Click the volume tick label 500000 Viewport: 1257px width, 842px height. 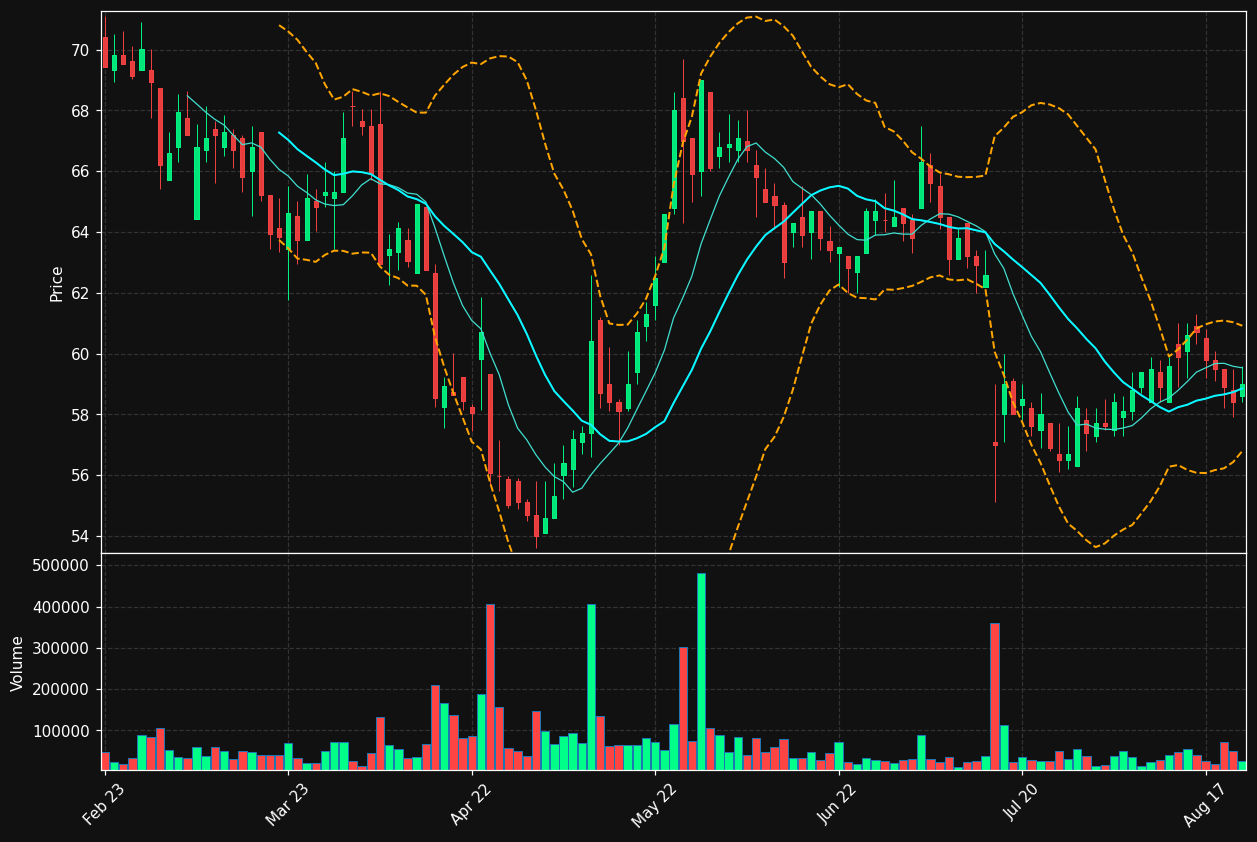[62, 566]
